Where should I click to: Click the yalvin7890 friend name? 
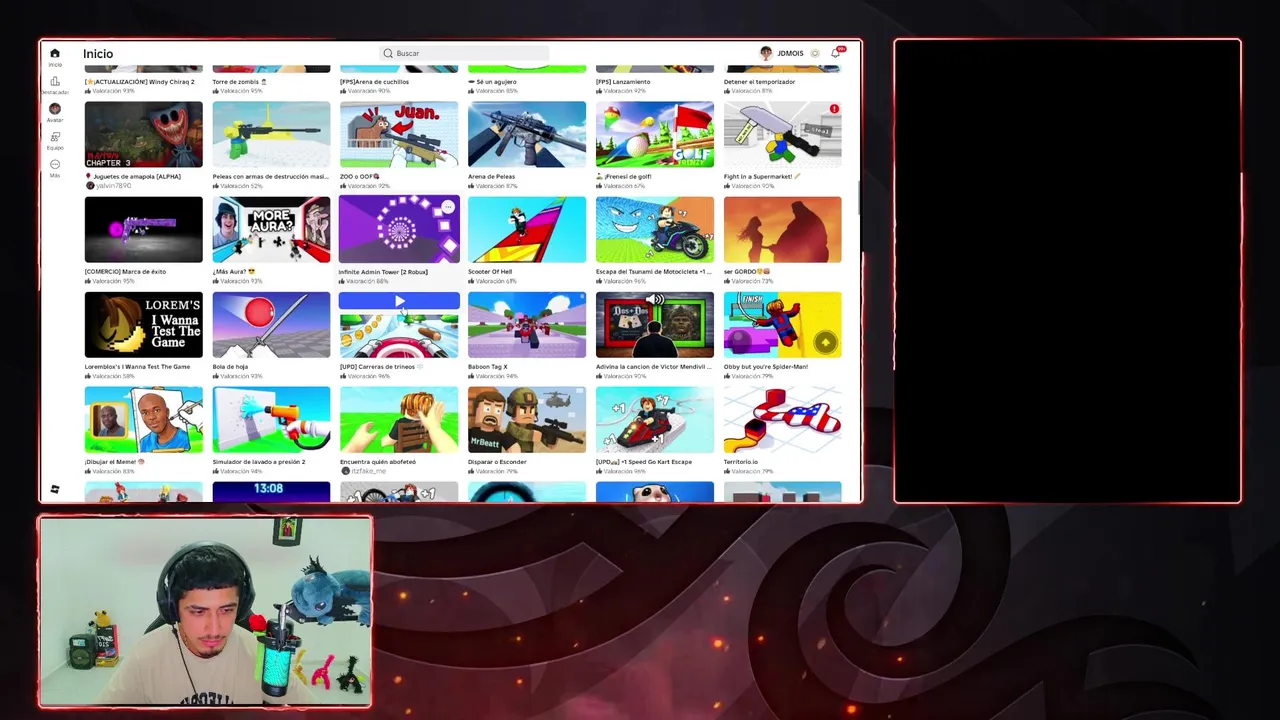pos(113,186)
